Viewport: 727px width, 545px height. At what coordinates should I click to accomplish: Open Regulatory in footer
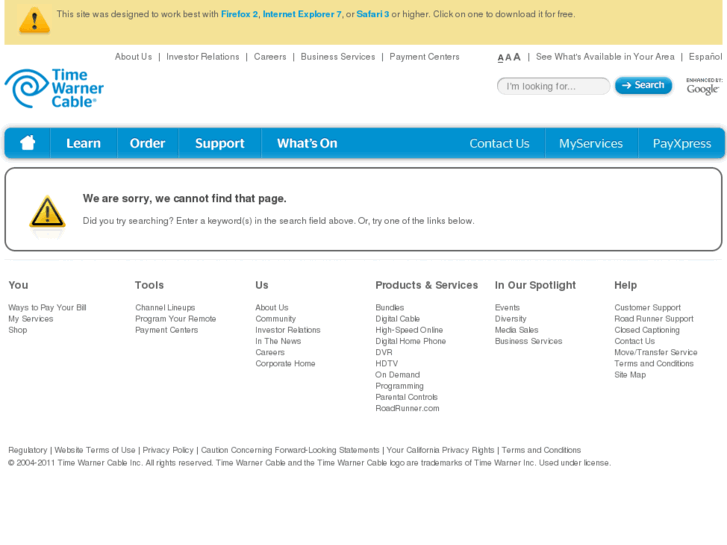point(27,450)
